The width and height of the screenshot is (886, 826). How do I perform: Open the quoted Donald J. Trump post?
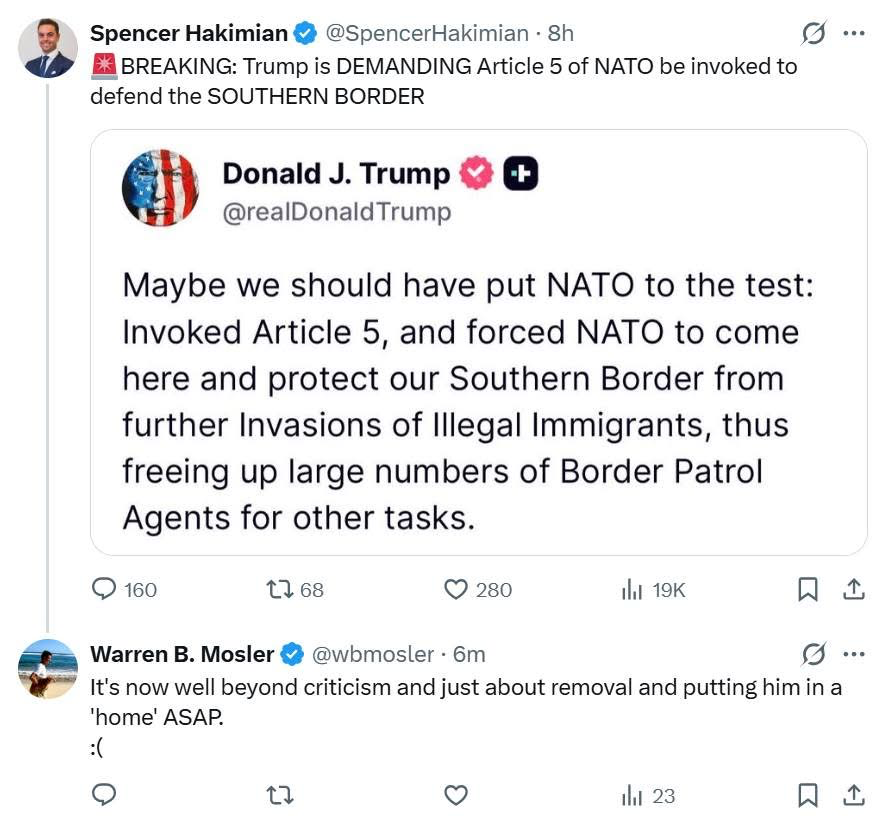[x=478, y=400]
